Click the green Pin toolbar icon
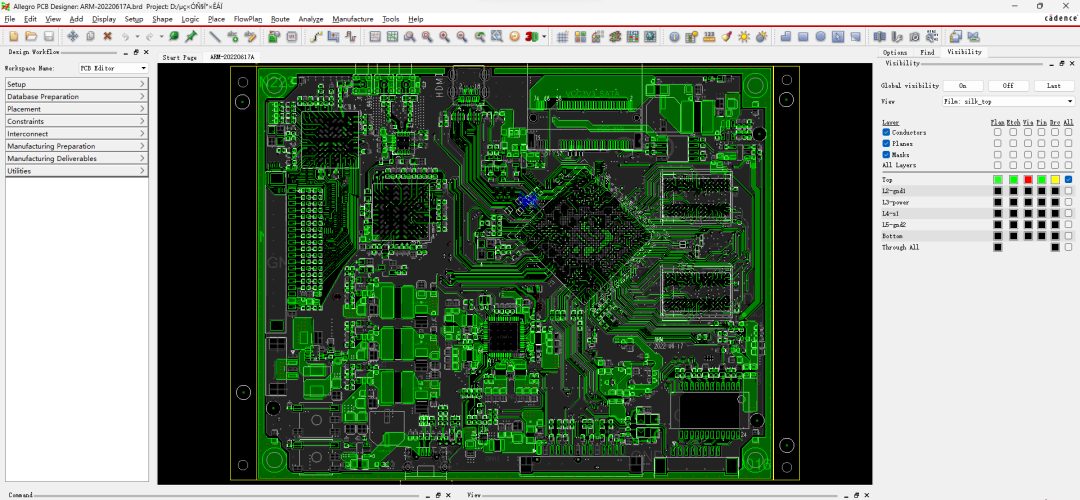This screenshot has width=1080, height=500. [191, 37]
